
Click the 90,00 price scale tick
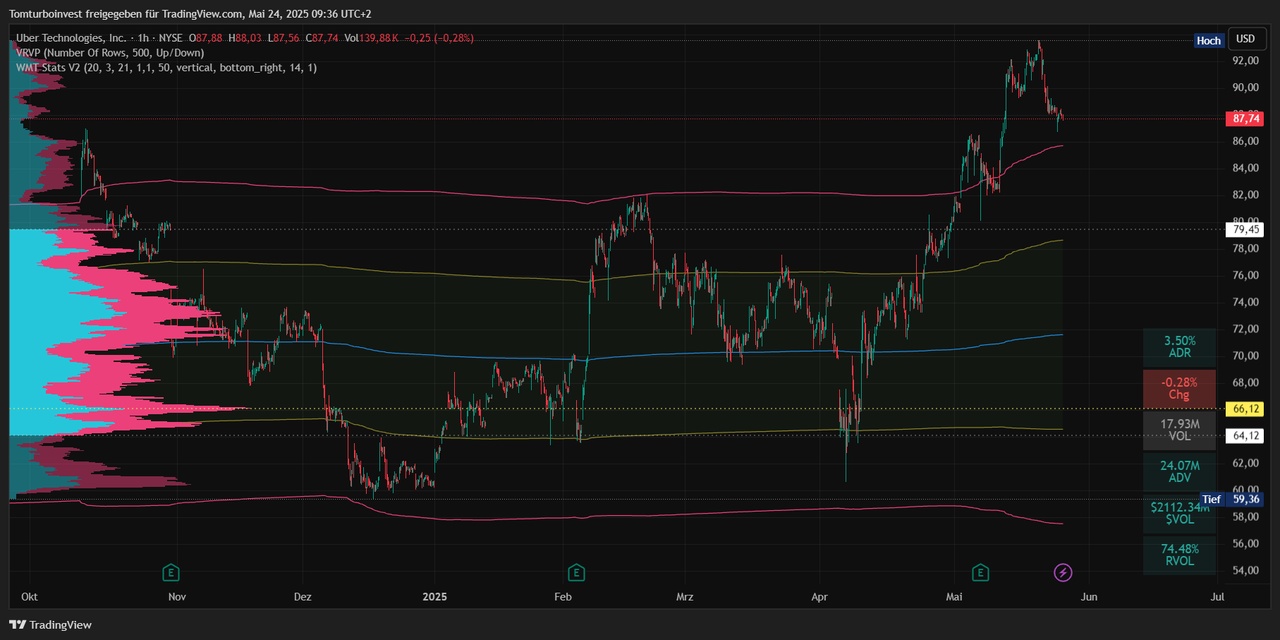pos(1245,87)
